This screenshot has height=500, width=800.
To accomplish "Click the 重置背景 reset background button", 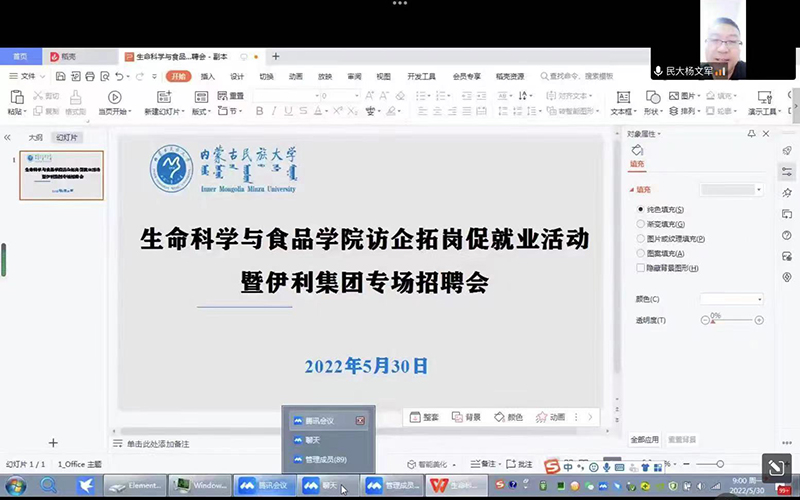I will pyautogui.click(x=682, y=439).
